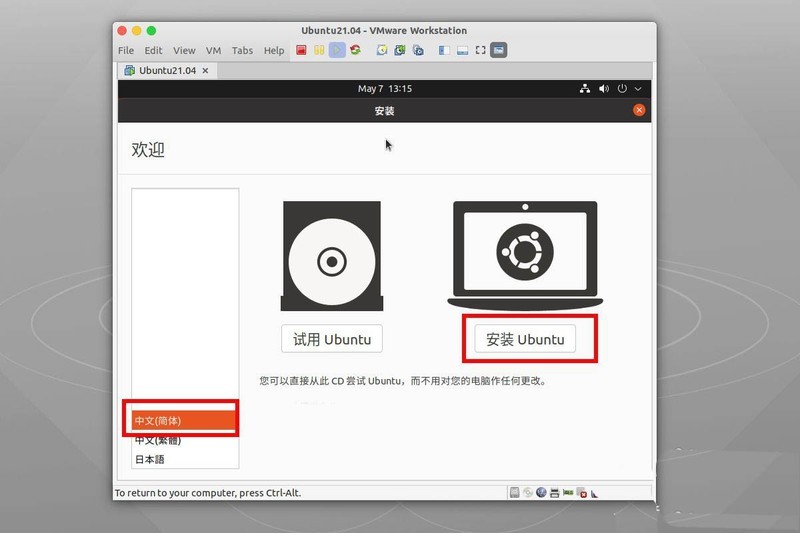Viewport: 800px width, 533px height.
Task: Restart the guest using the reset icon
Action: (x=355, y=50)
